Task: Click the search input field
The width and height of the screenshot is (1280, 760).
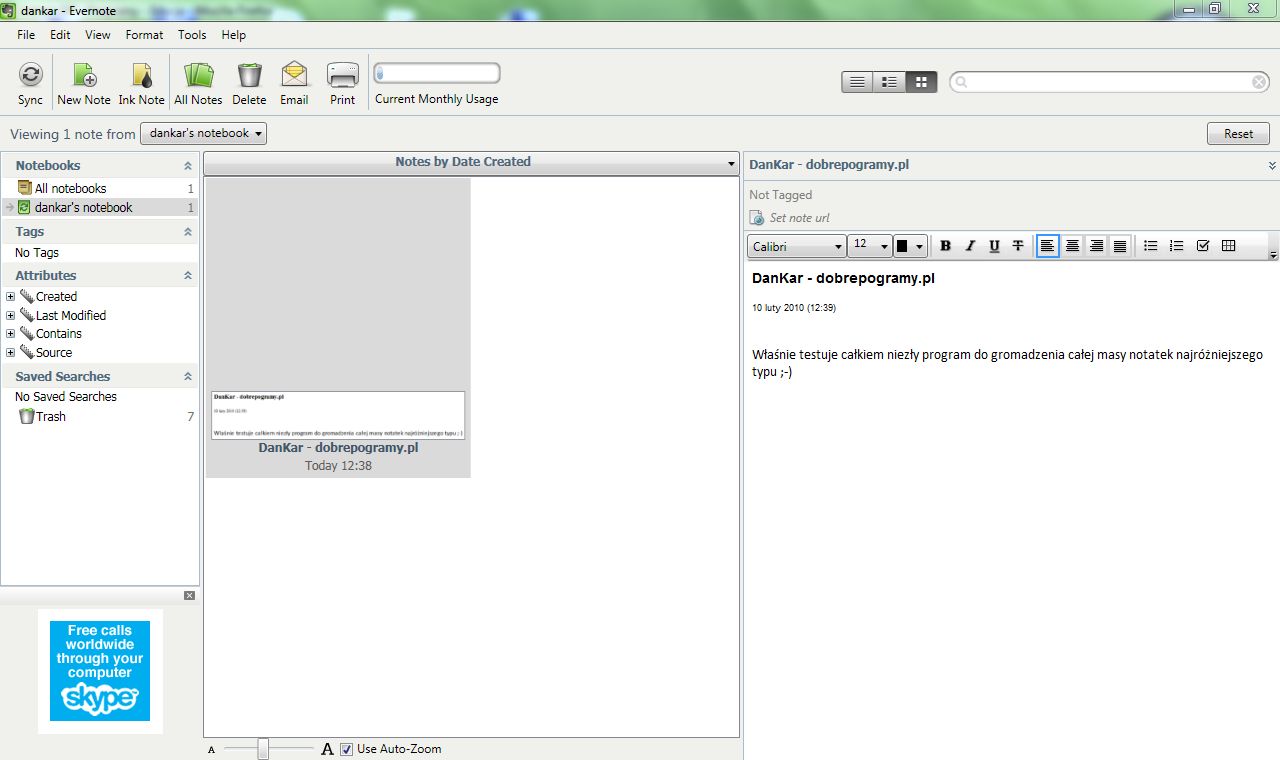Action: (x=1108, y=82)
